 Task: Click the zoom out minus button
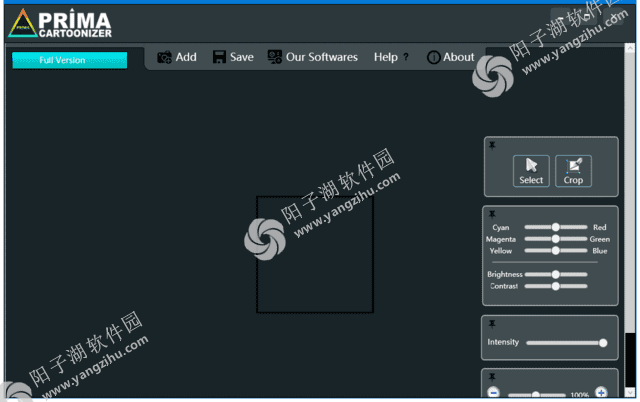tap(493, 393)
